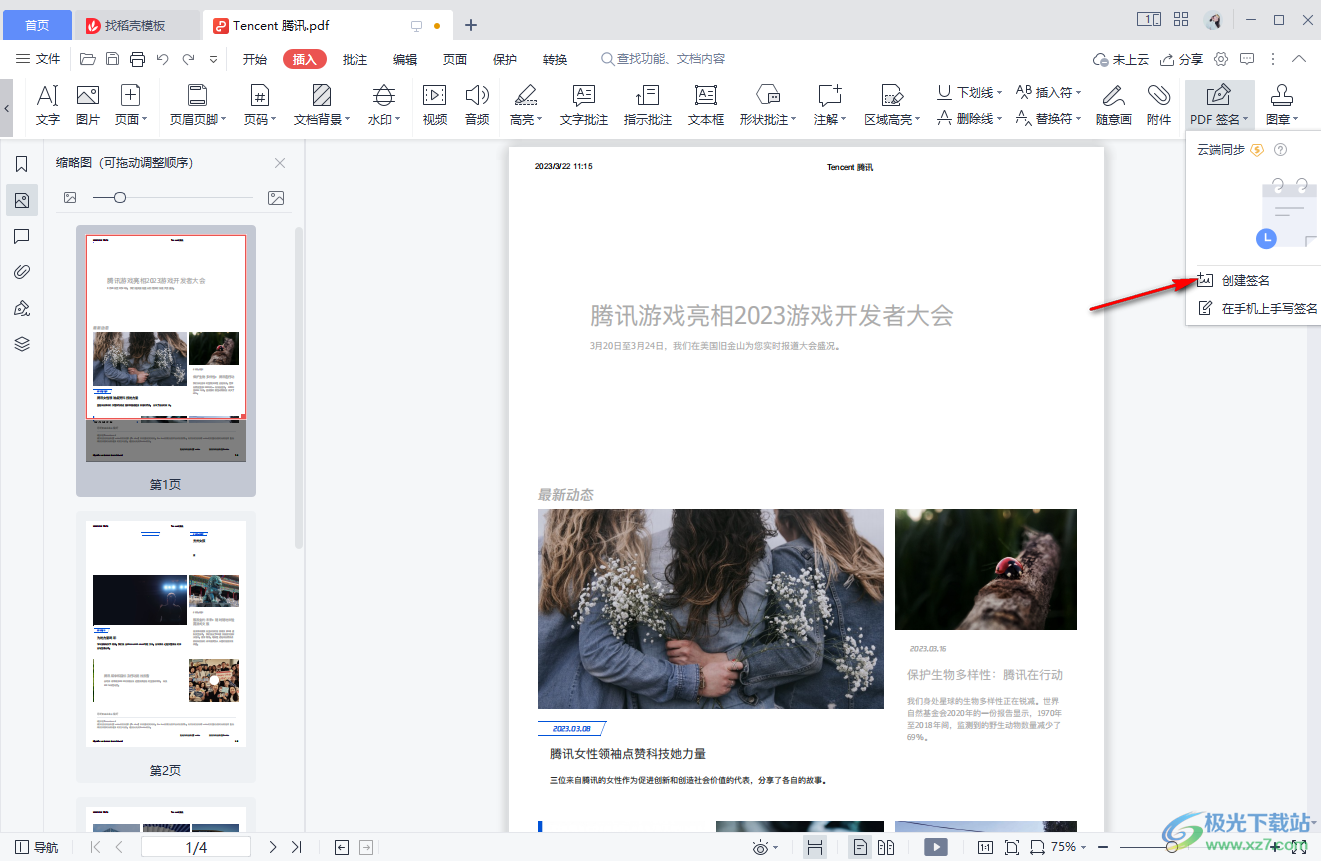1321x861 pixels.
Task: Set actual size 1:1 zoom icon
Action: pos(985,847)
